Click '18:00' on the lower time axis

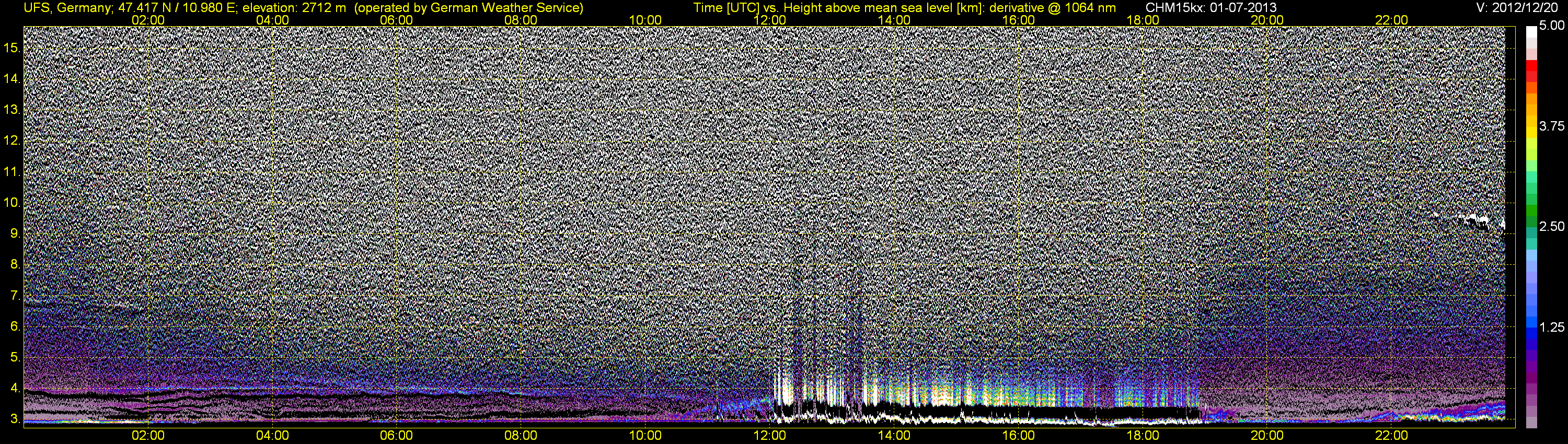tap(1143, 436)
